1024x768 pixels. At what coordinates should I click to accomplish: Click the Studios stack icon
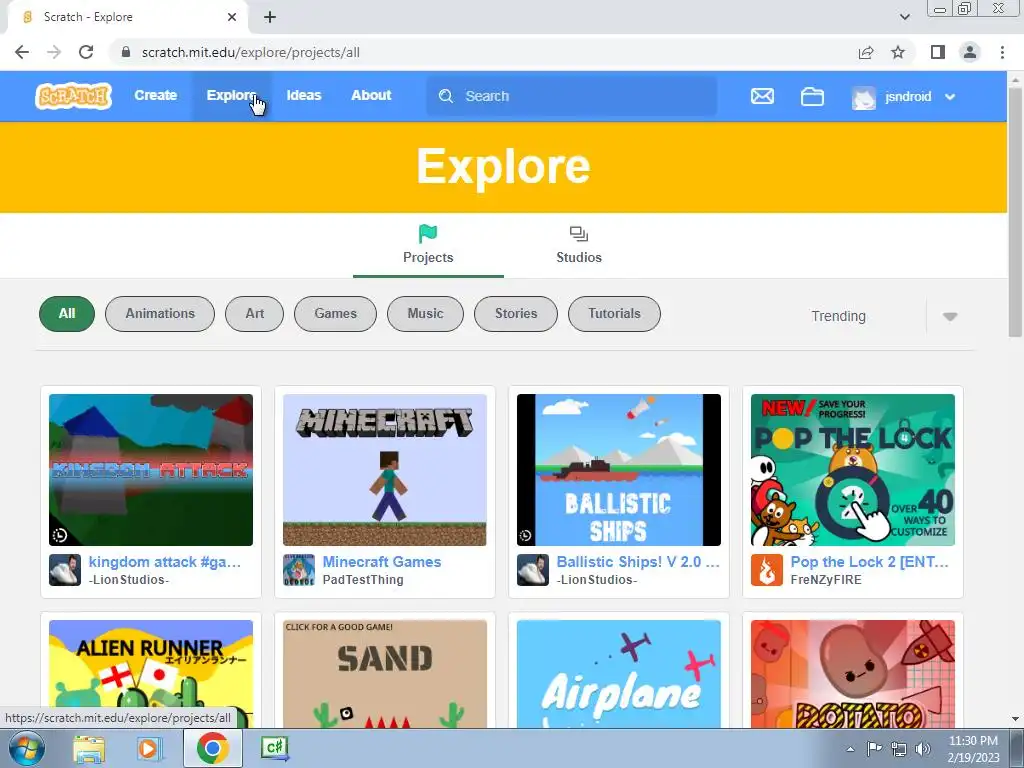click(x=579, y=234)
